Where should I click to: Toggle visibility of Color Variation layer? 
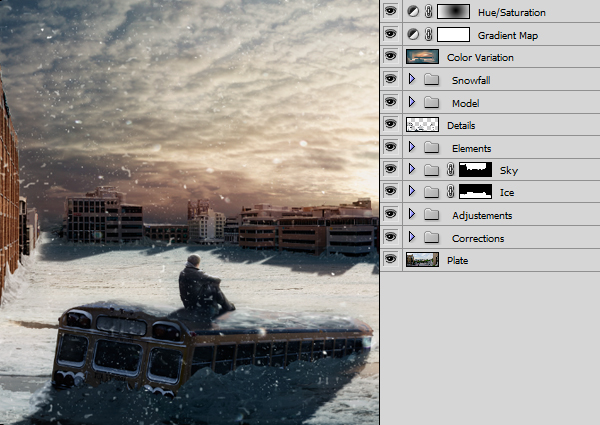[x=390, y=56]
